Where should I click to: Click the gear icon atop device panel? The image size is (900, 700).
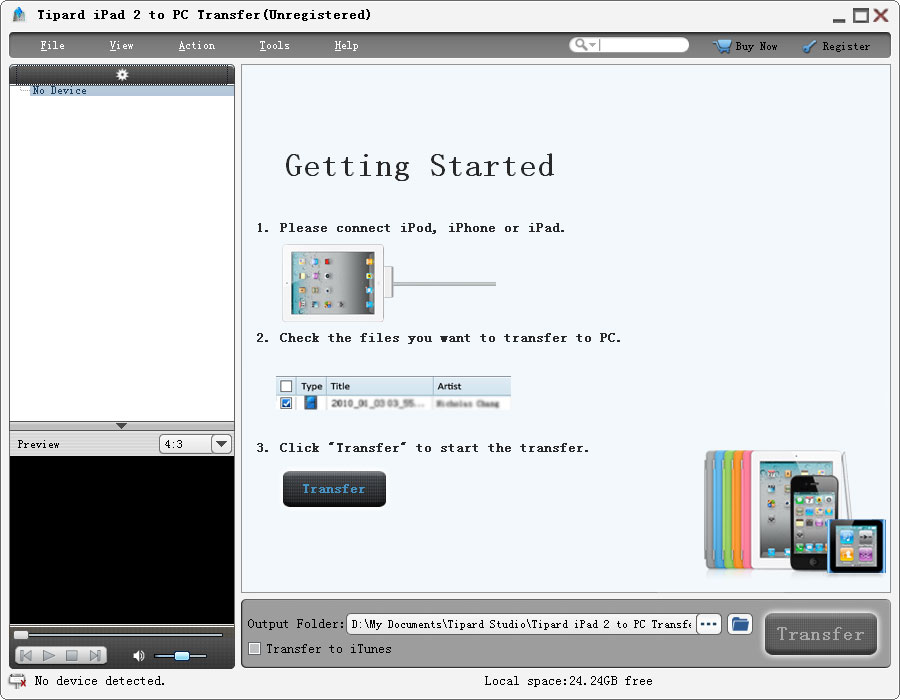pyautogui.click(x=122, y=75)
